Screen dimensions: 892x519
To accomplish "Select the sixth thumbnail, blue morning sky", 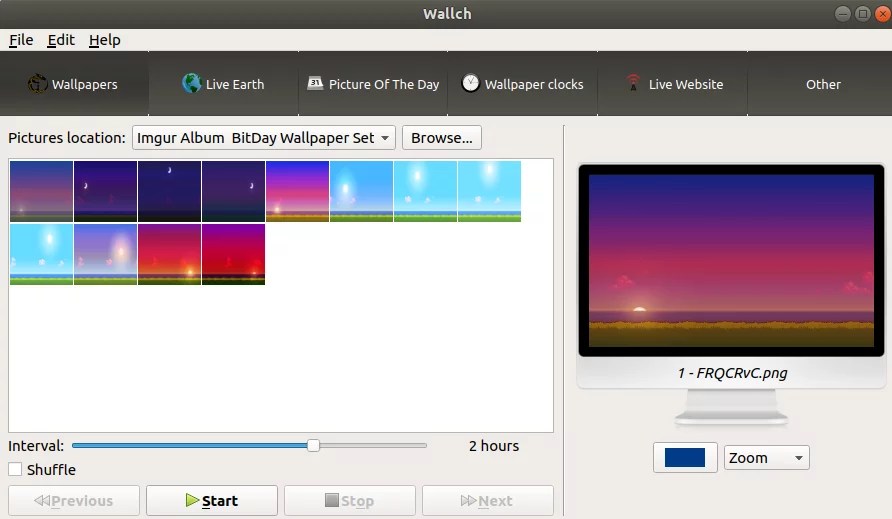I will pos(361,191).
